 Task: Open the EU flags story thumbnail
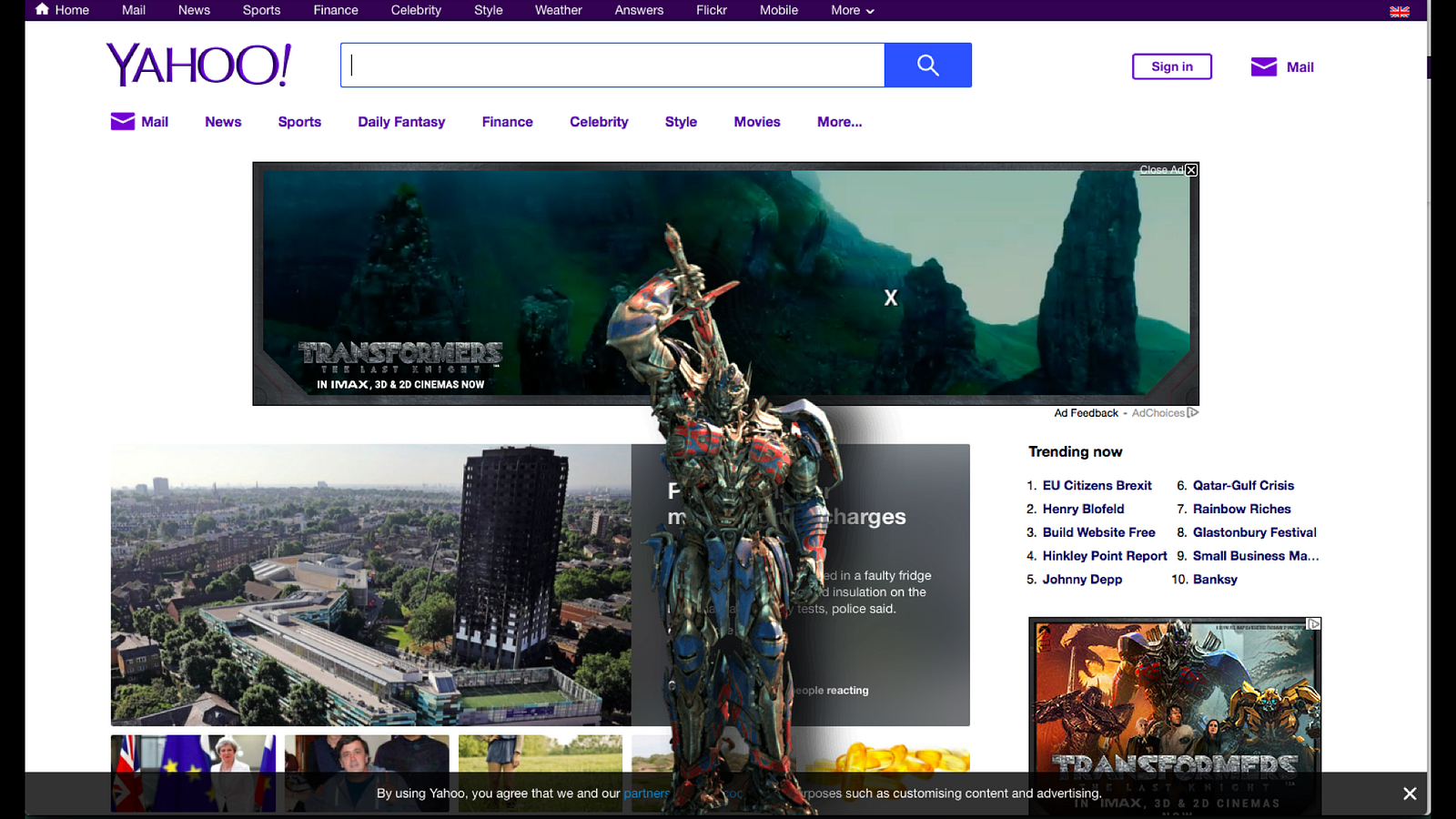coord(193,773)
